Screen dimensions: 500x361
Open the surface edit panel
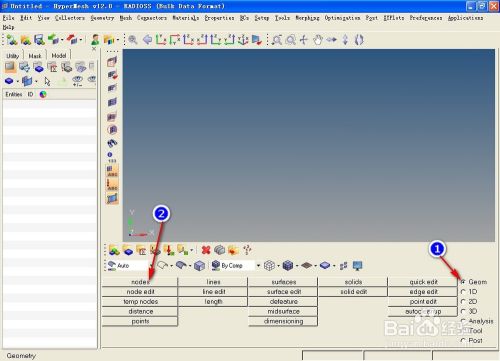[x=284, y=292]
